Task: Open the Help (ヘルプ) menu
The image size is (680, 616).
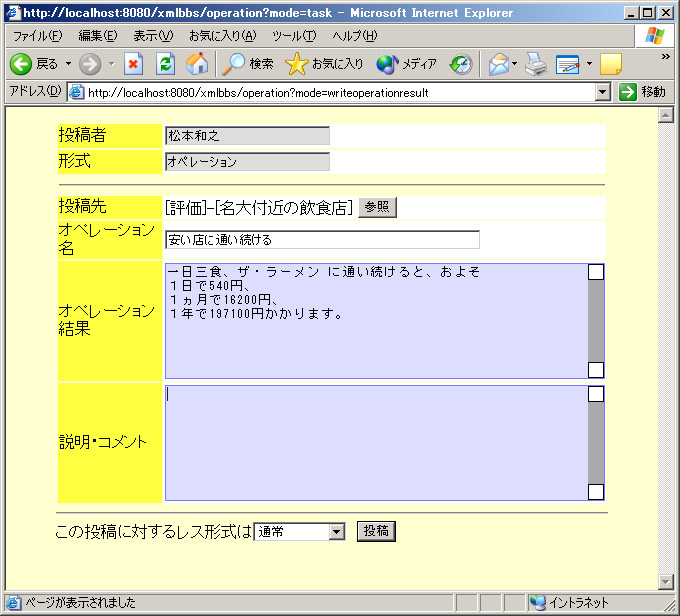Action: pyautogui.click(x=355, y=36)
